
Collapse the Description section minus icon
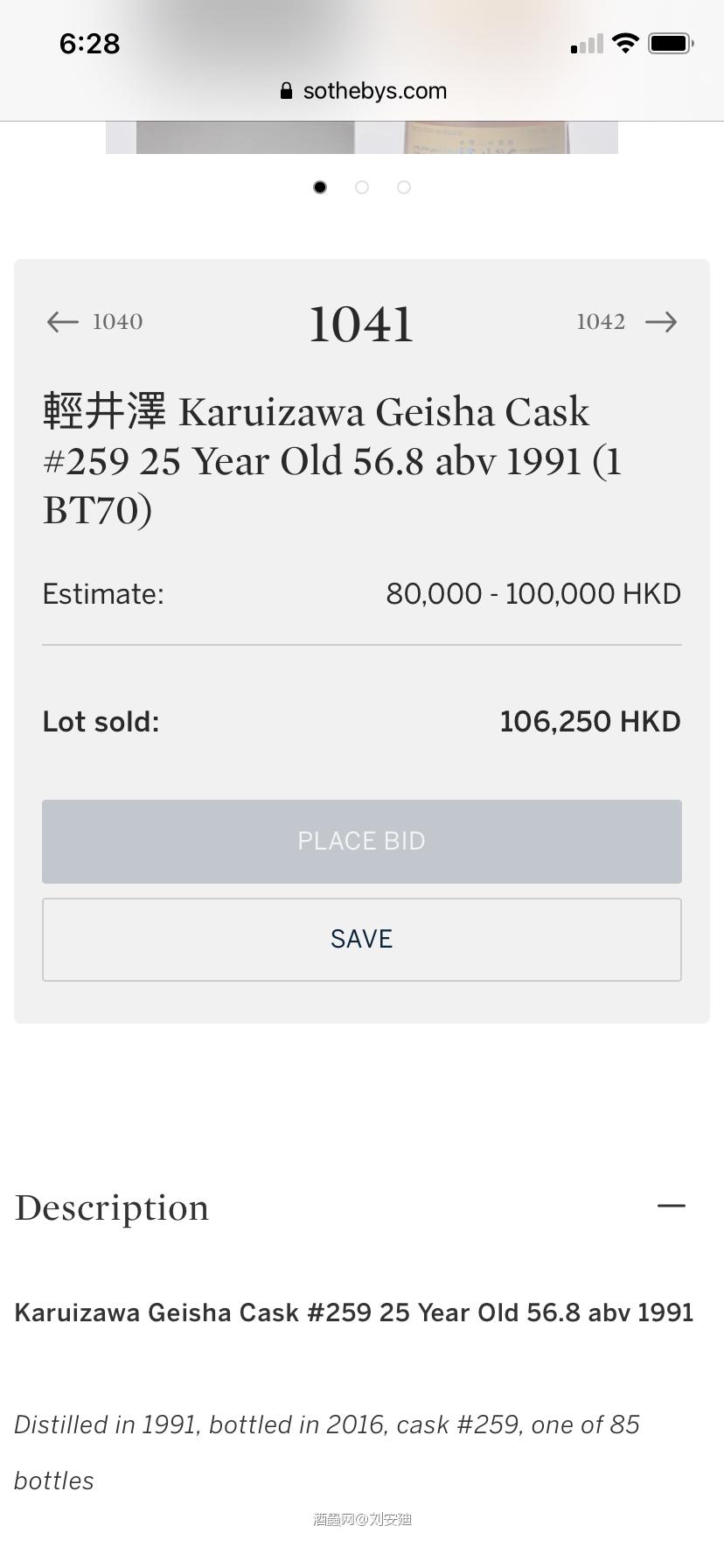point(671,1206)
